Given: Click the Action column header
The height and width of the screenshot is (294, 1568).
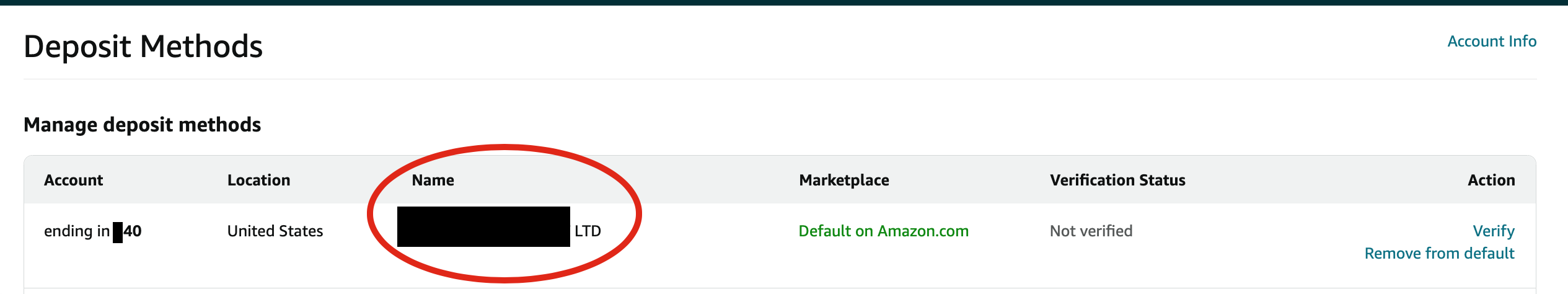Looking at the screenshot, I should click(1491, 180).
